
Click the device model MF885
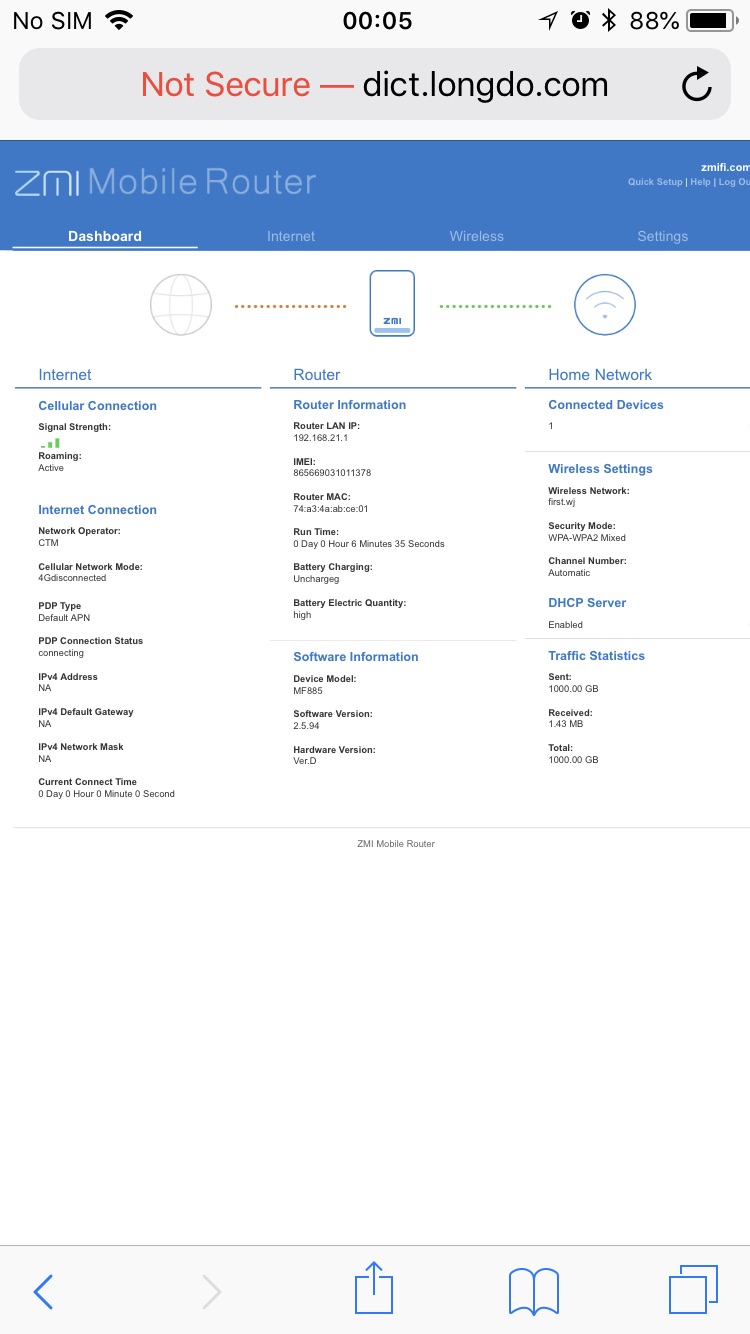pos(308,691)
